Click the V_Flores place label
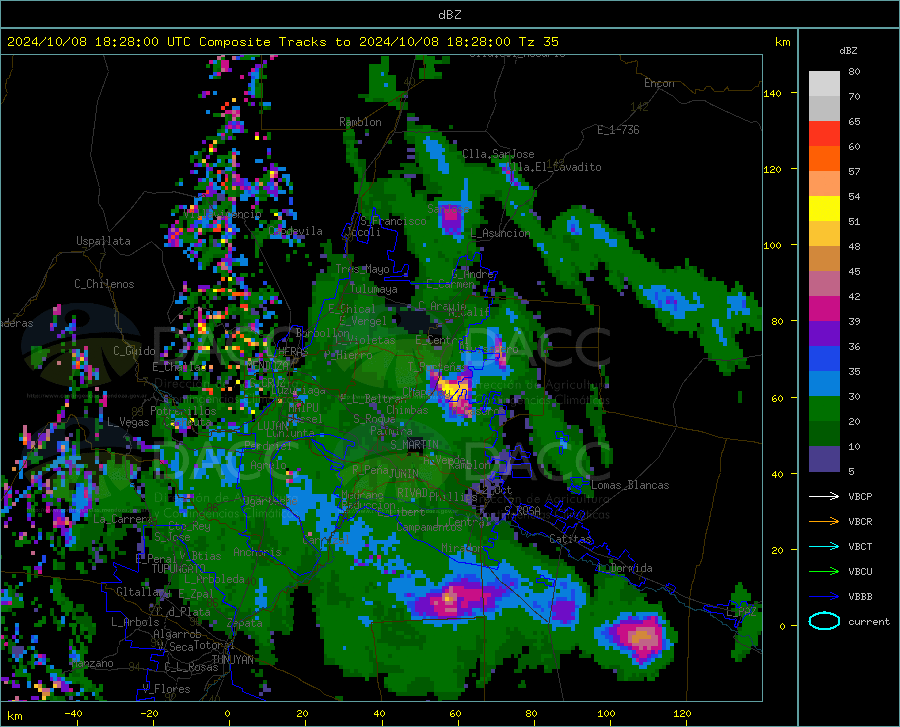Image resolution: width=900 pixels, height=727 pixels. point(166,689)
